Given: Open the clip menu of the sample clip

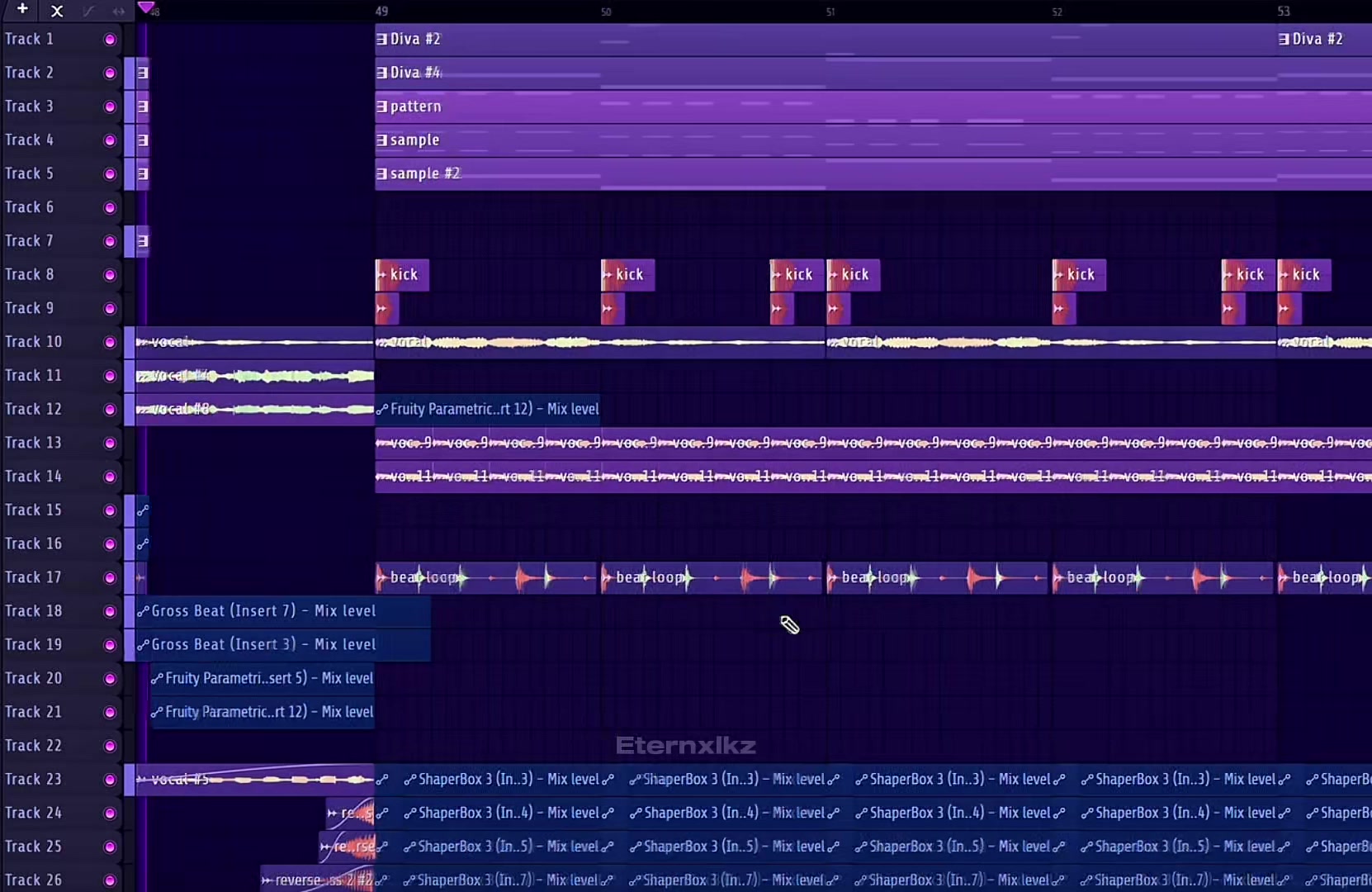Looking at the screenshot, I should pos(382,140).
